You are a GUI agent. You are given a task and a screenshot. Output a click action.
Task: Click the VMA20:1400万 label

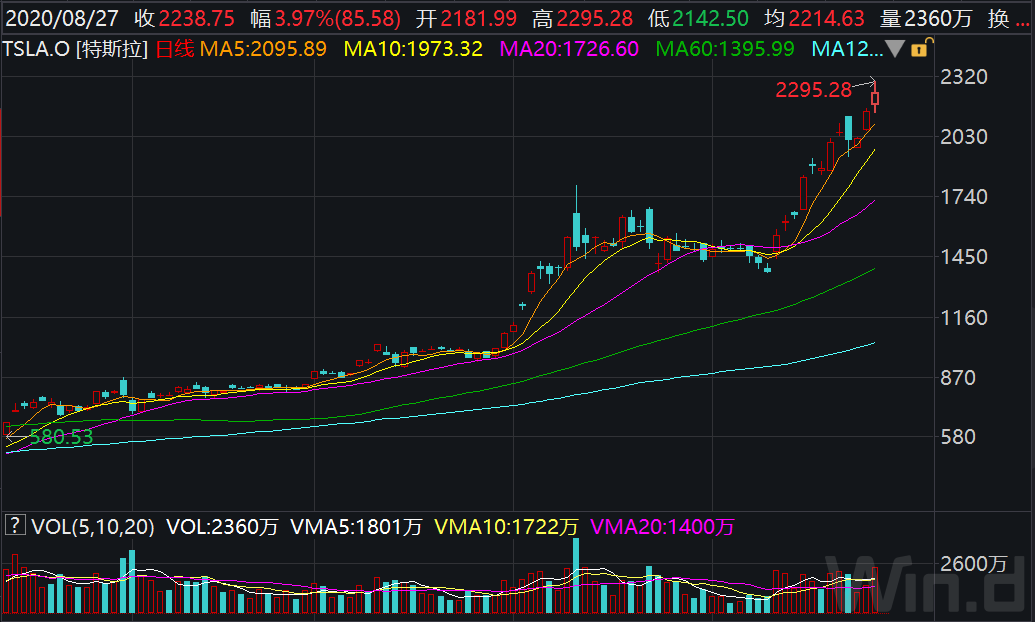662,526
